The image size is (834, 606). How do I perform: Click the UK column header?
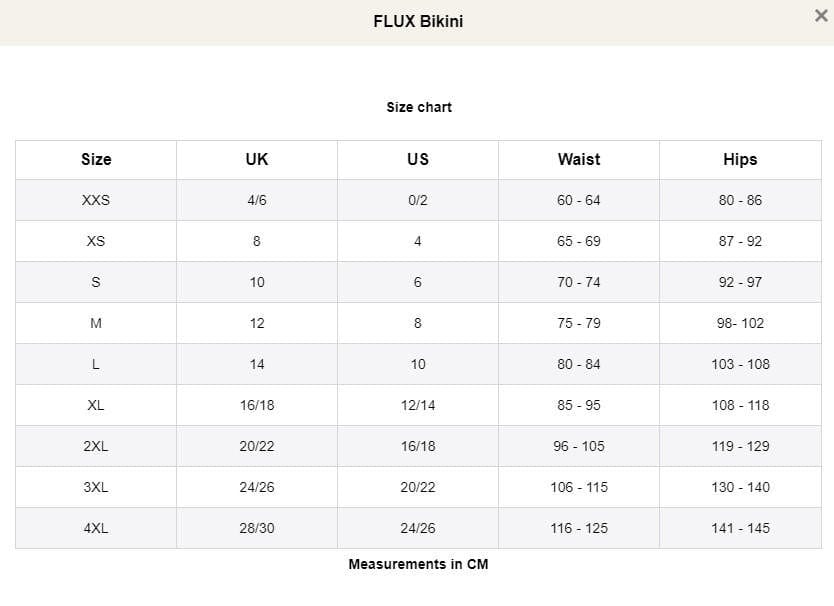tap(256, 159)
